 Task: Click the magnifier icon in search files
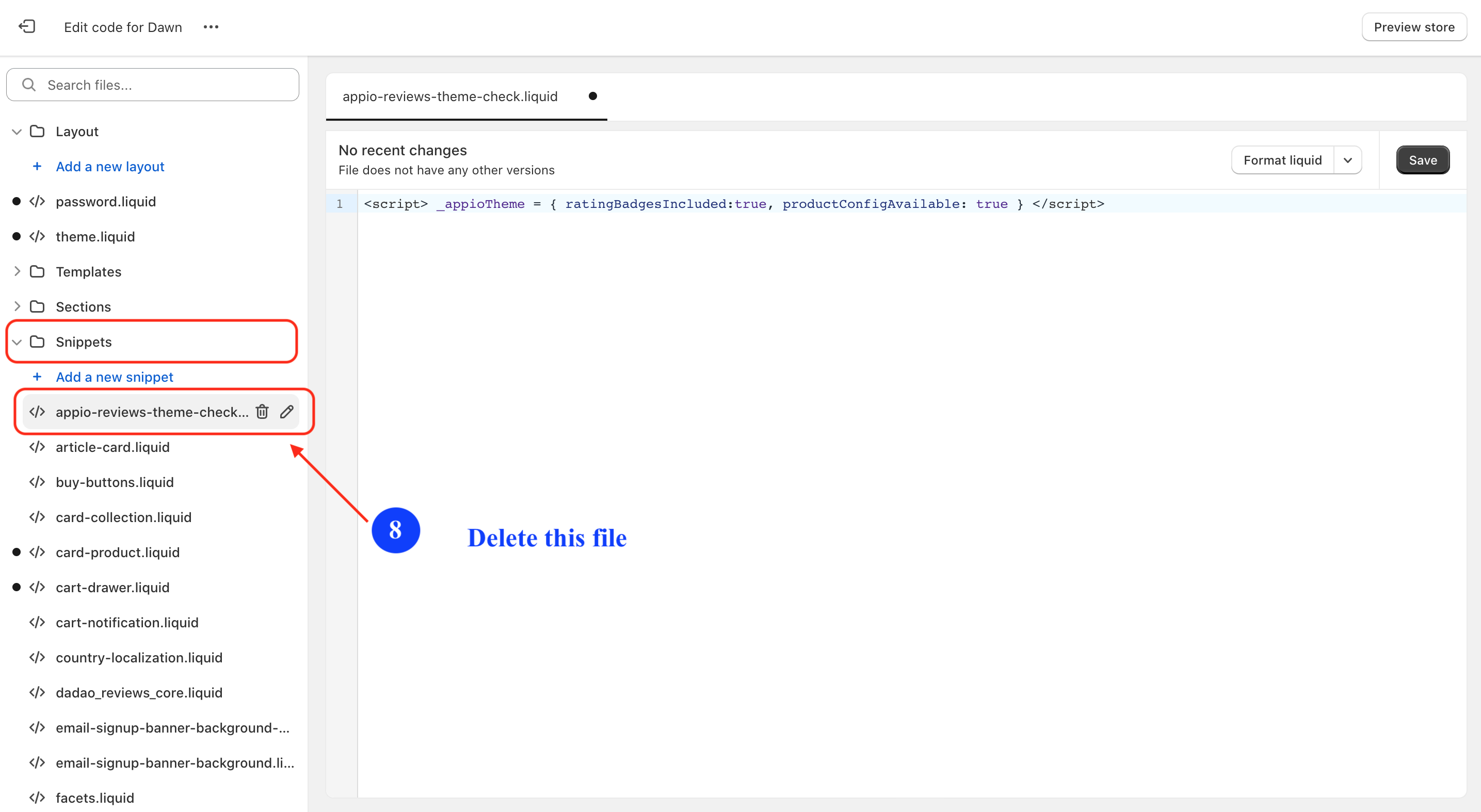coord(29,85)
